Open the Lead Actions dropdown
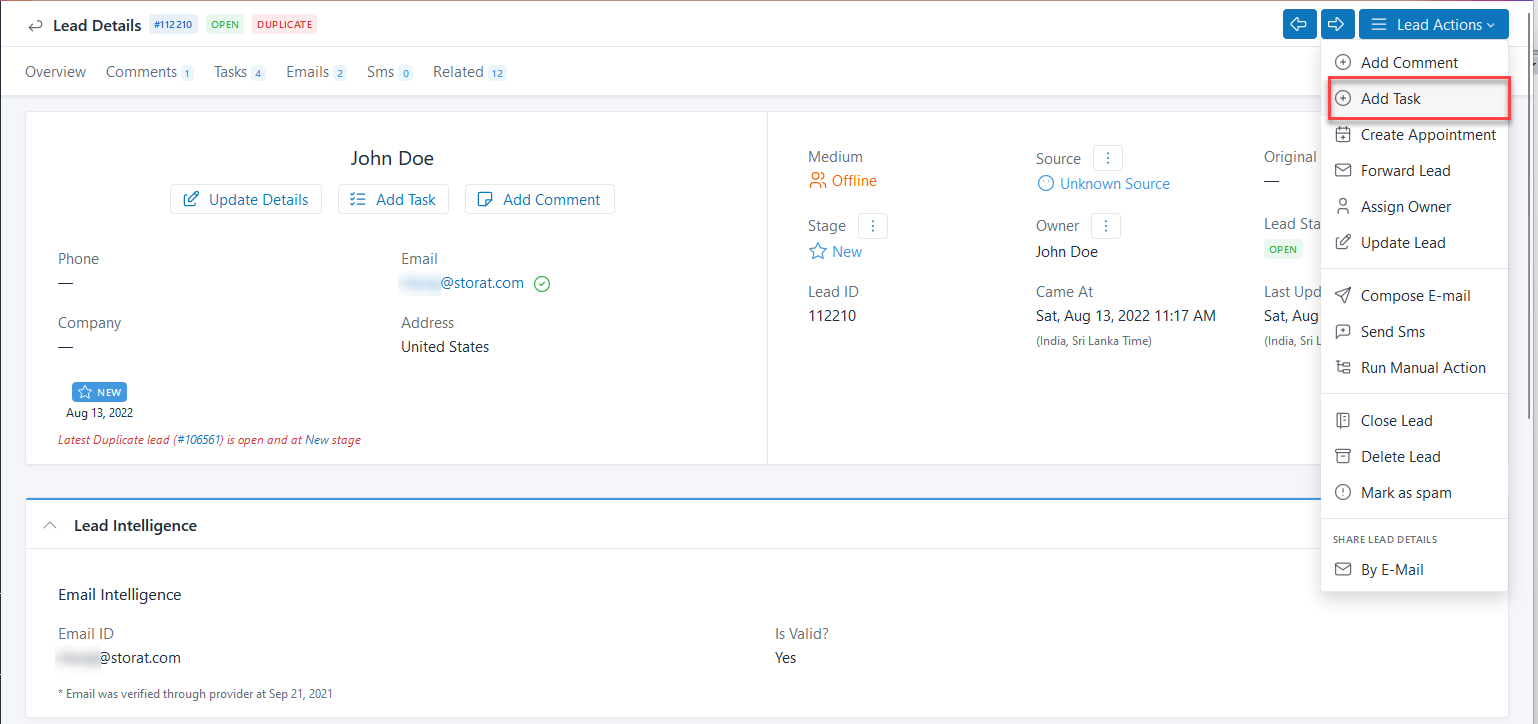This screenshot has width=1538, height=724. [x=1433, y=24]
